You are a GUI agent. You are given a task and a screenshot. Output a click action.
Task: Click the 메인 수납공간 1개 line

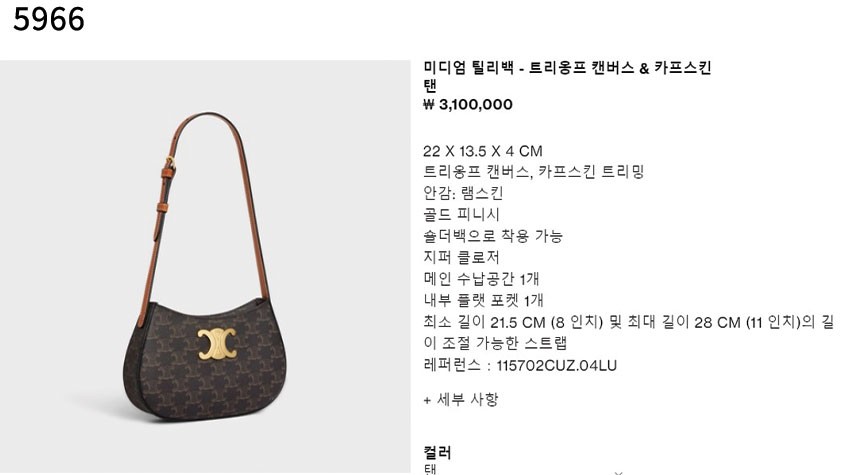tap(481, 279)
